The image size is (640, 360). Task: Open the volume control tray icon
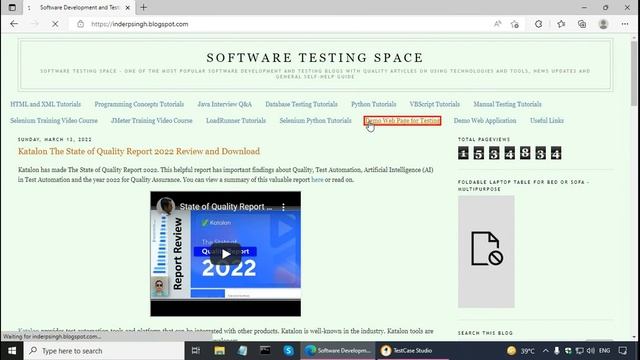(x=591, y=351)
